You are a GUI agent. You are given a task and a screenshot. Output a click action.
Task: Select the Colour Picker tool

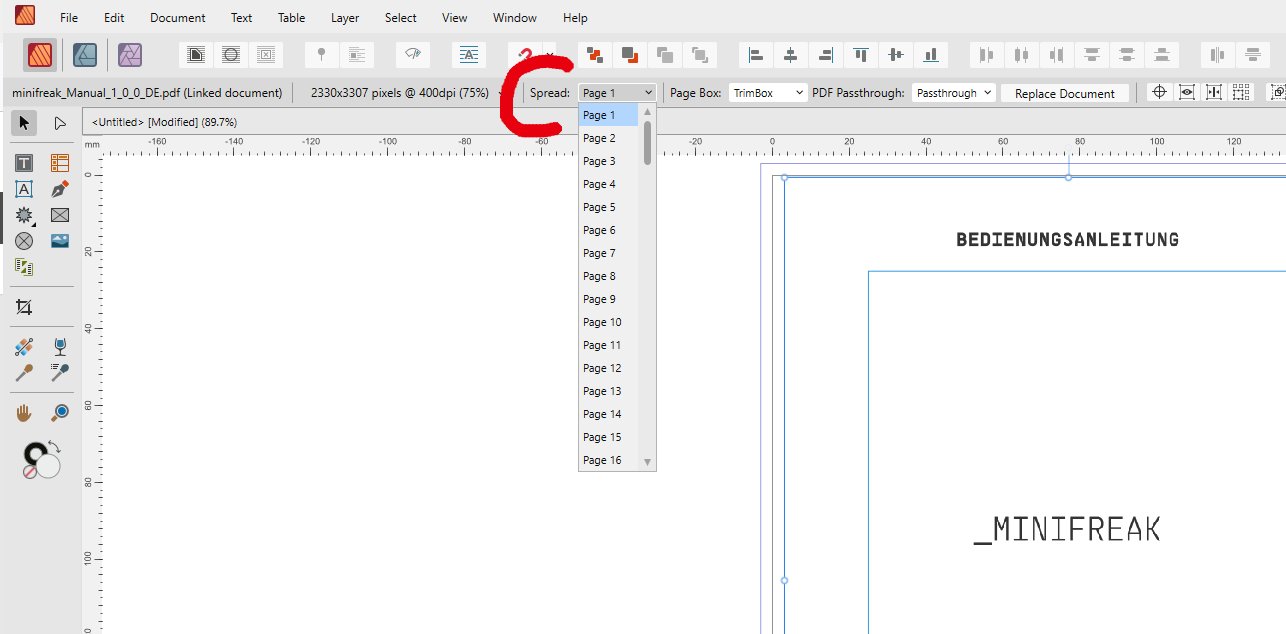[25, 373]
